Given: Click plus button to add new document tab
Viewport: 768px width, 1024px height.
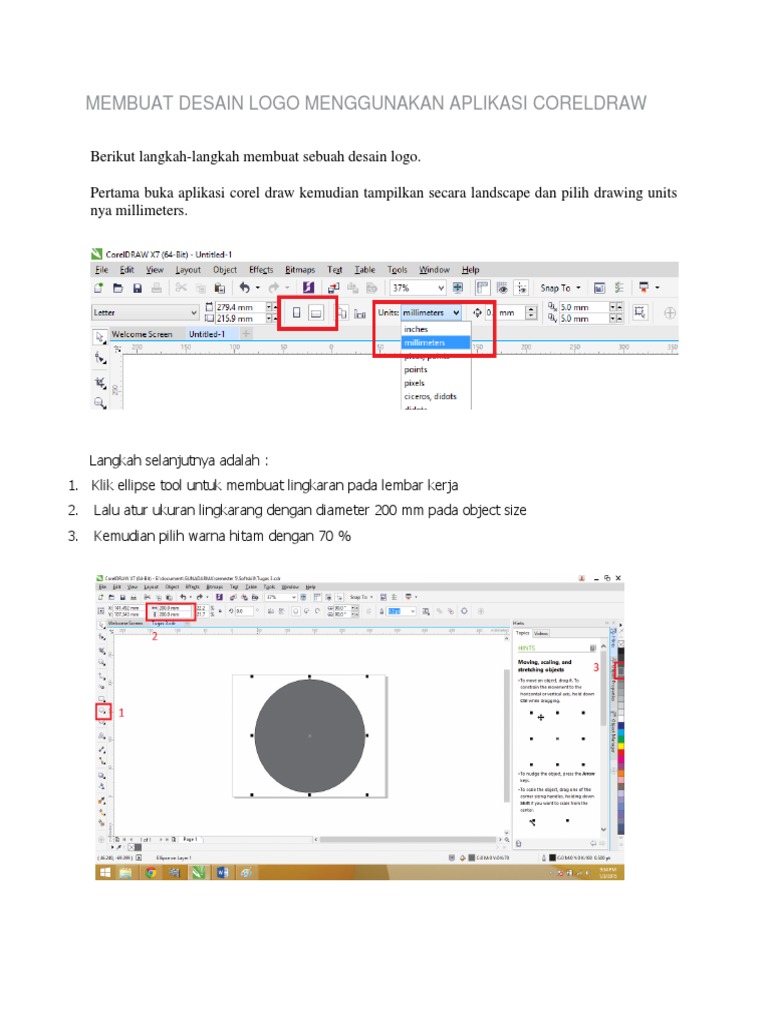Looking at the screenshot, I should tap(246, 334).
